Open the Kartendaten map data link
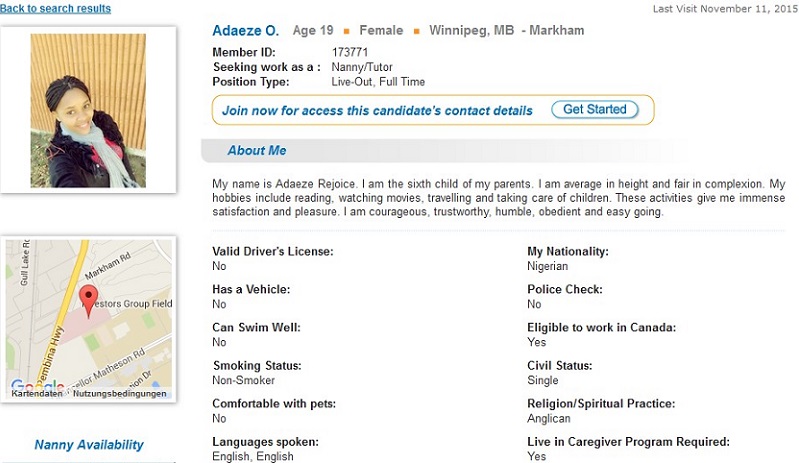Viewport: 799px width, 463px height. tap(37, 394)
